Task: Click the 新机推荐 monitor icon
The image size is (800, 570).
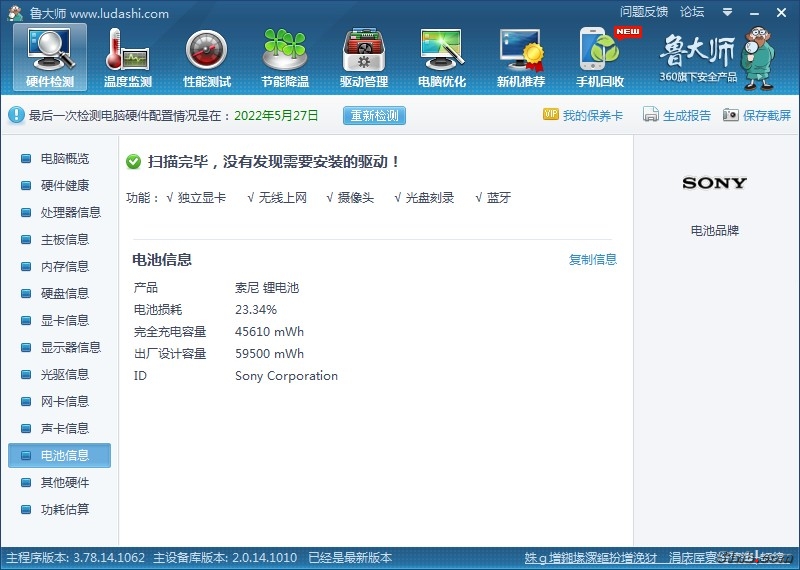Action: tap(521, 57)
